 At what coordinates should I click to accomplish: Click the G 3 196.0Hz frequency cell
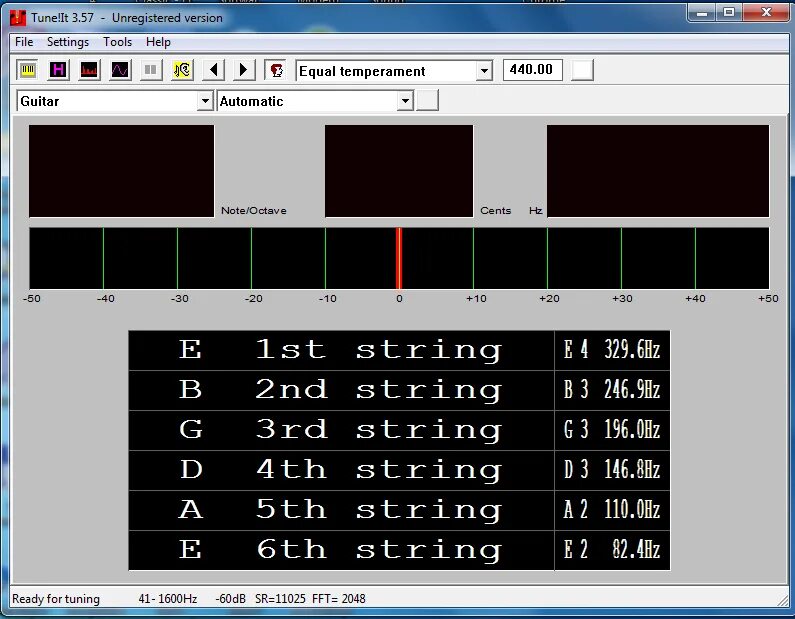pyautogui.click(x=612, y=430)
